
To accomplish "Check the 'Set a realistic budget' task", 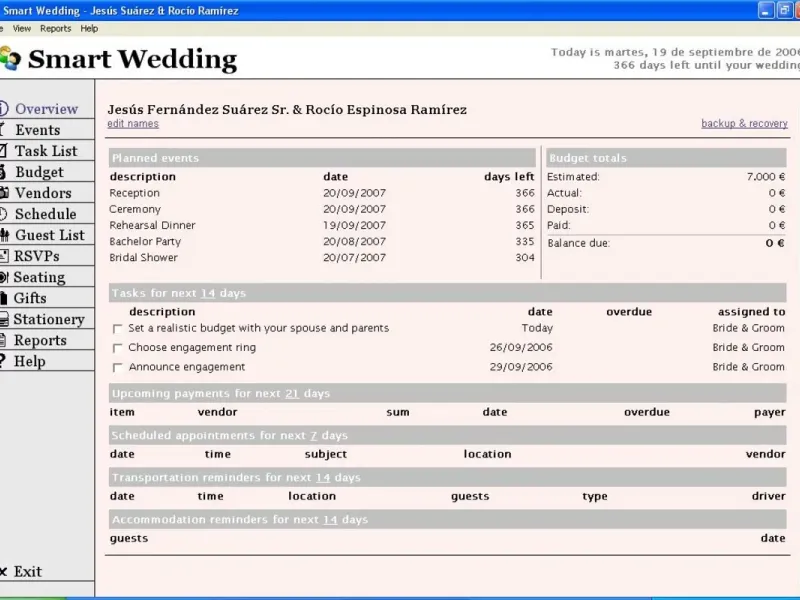I will tap(117, 329).
